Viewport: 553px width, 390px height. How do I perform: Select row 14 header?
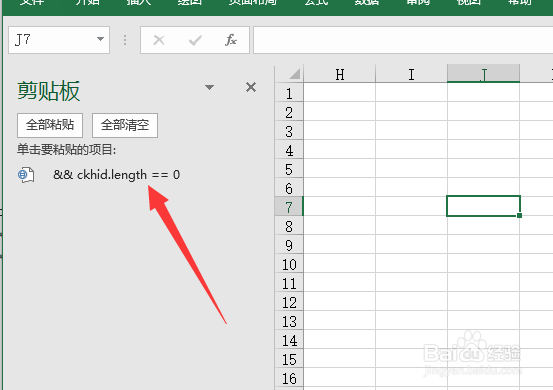289,341
